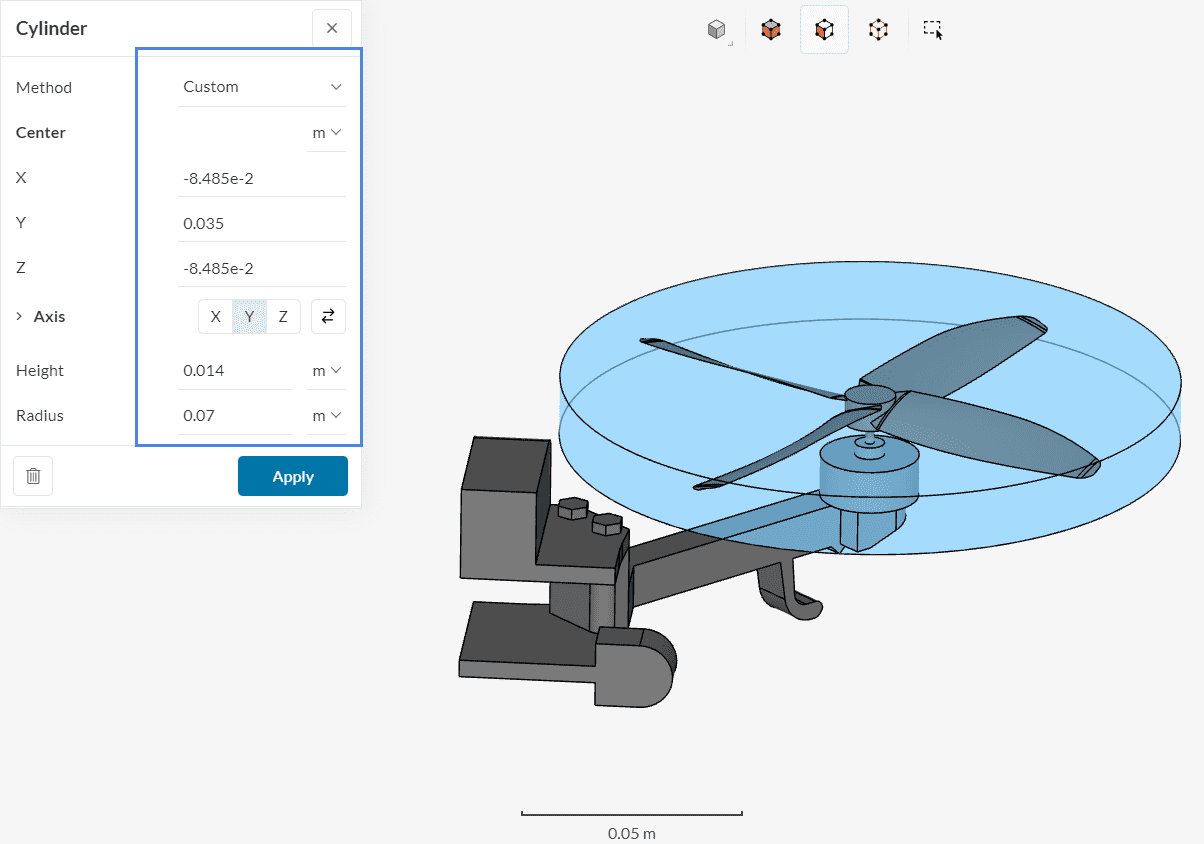Edit the Radius value field
The width and height of the screenshot is (1204, 844).
pos(235,415)
